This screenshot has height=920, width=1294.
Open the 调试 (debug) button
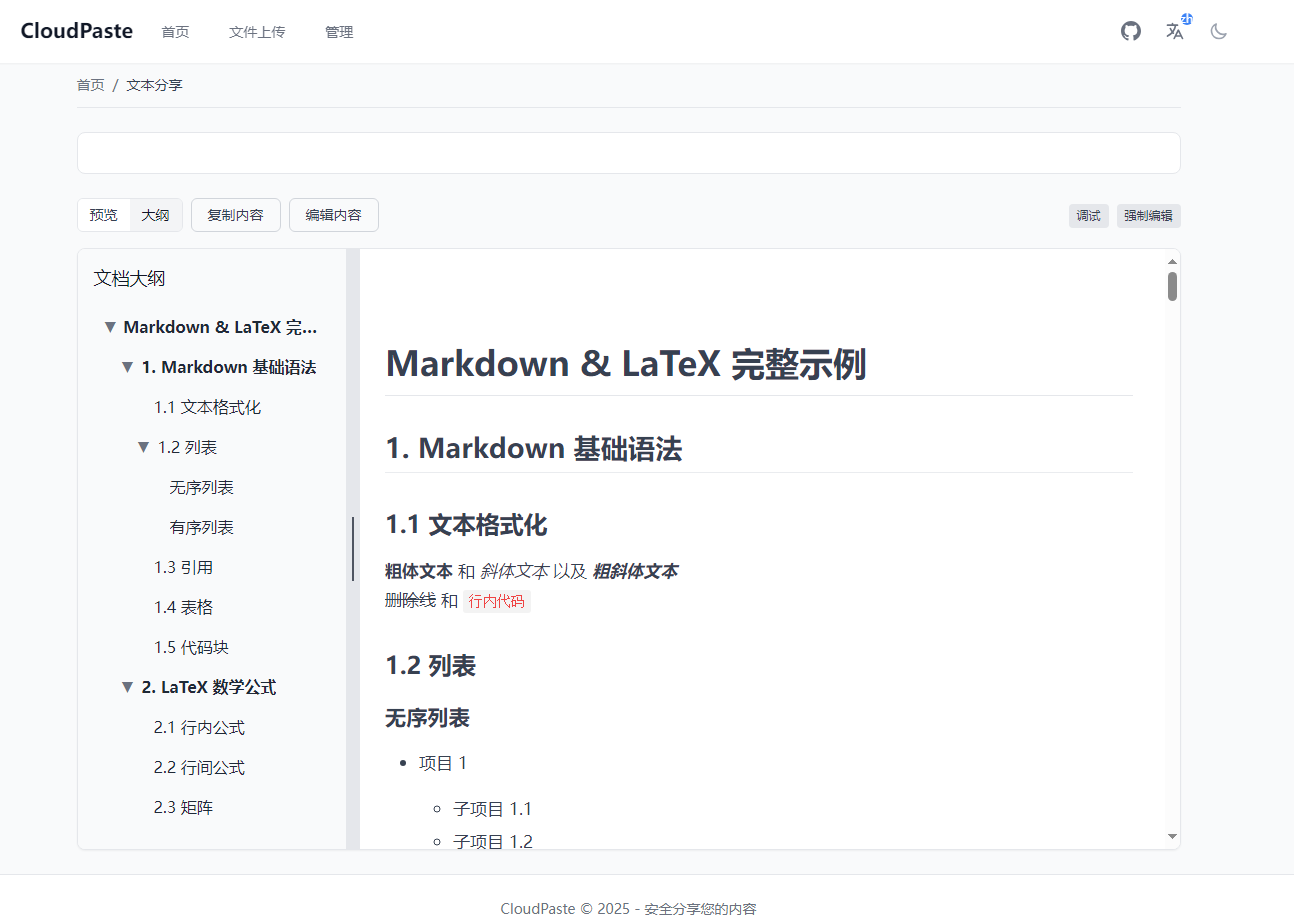click(1088, 215)
